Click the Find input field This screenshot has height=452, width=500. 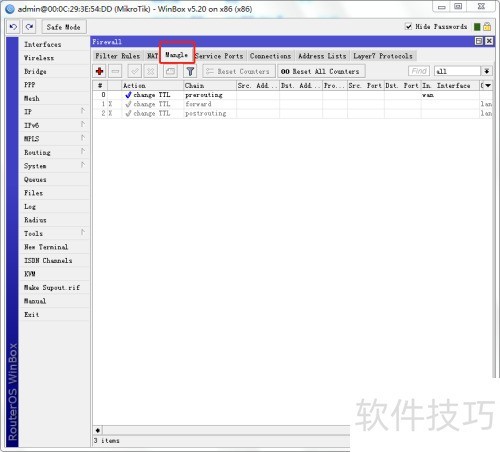(419, 71)
